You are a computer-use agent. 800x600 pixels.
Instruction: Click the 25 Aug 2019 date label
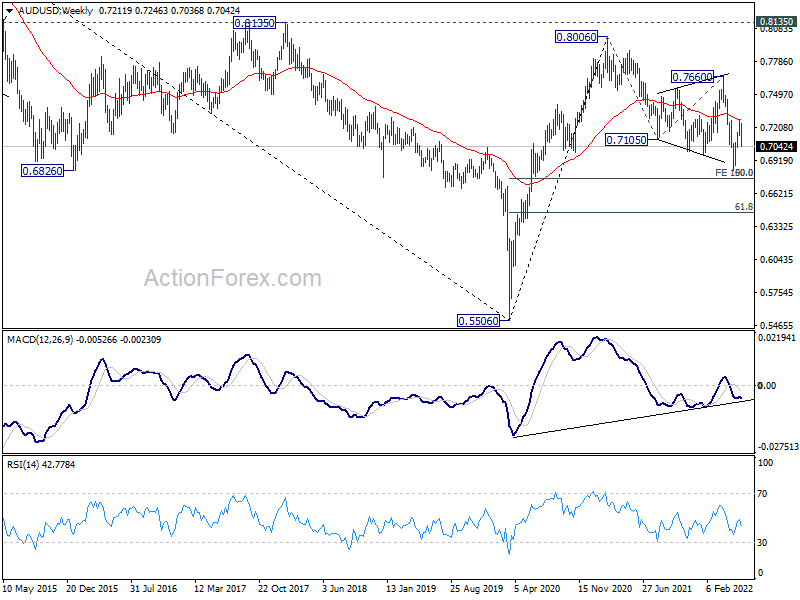(x=476, y=589)
